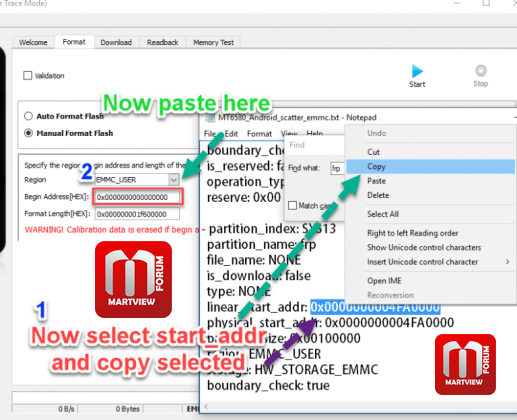Click the boundary_check: true line
This screenshot has width=517, height=420.
tap(268, 385)
